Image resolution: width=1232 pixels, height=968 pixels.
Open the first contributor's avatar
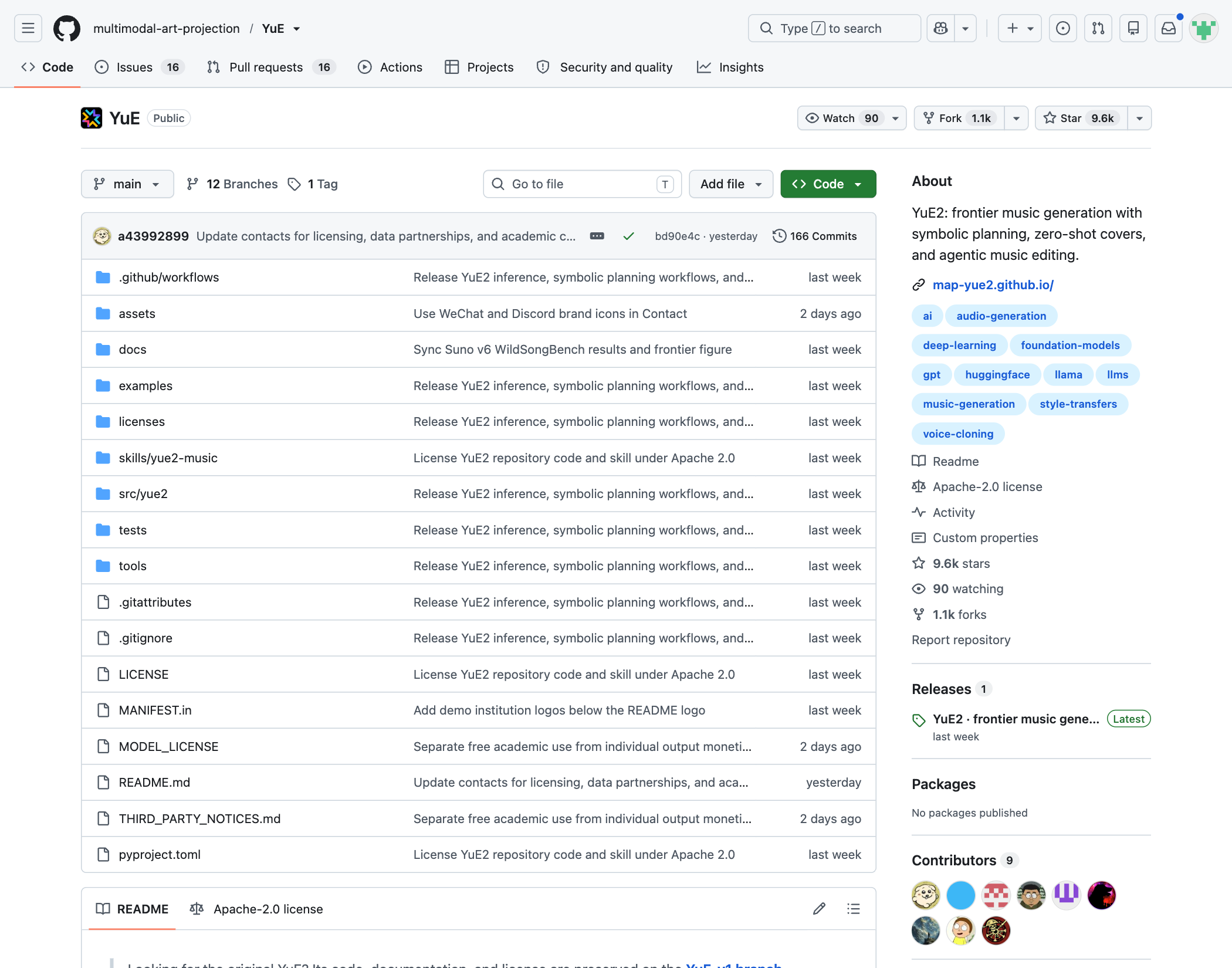[926, 895]
